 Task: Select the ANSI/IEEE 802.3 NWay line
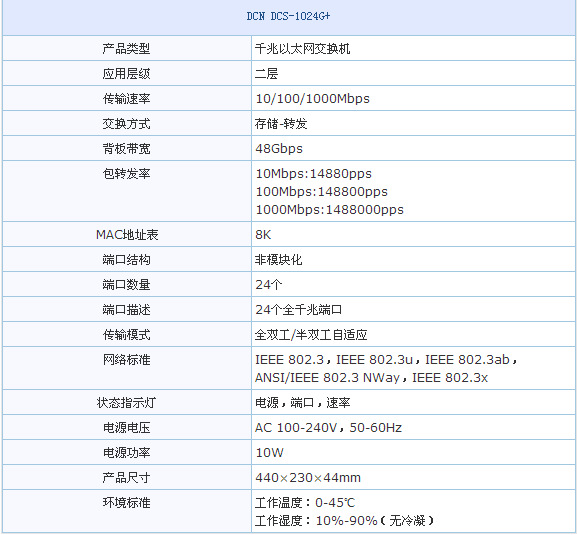pos(371,378)
